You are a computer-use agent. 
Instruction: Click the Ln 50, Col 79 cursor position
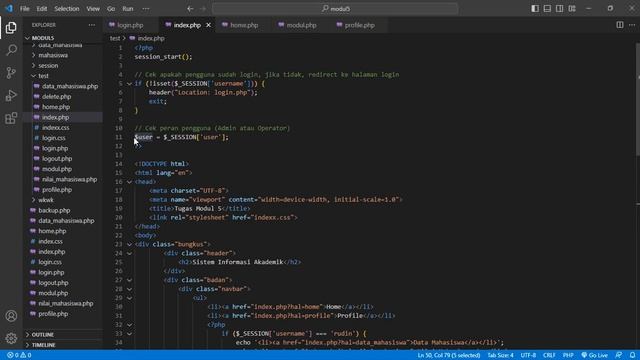449,355
